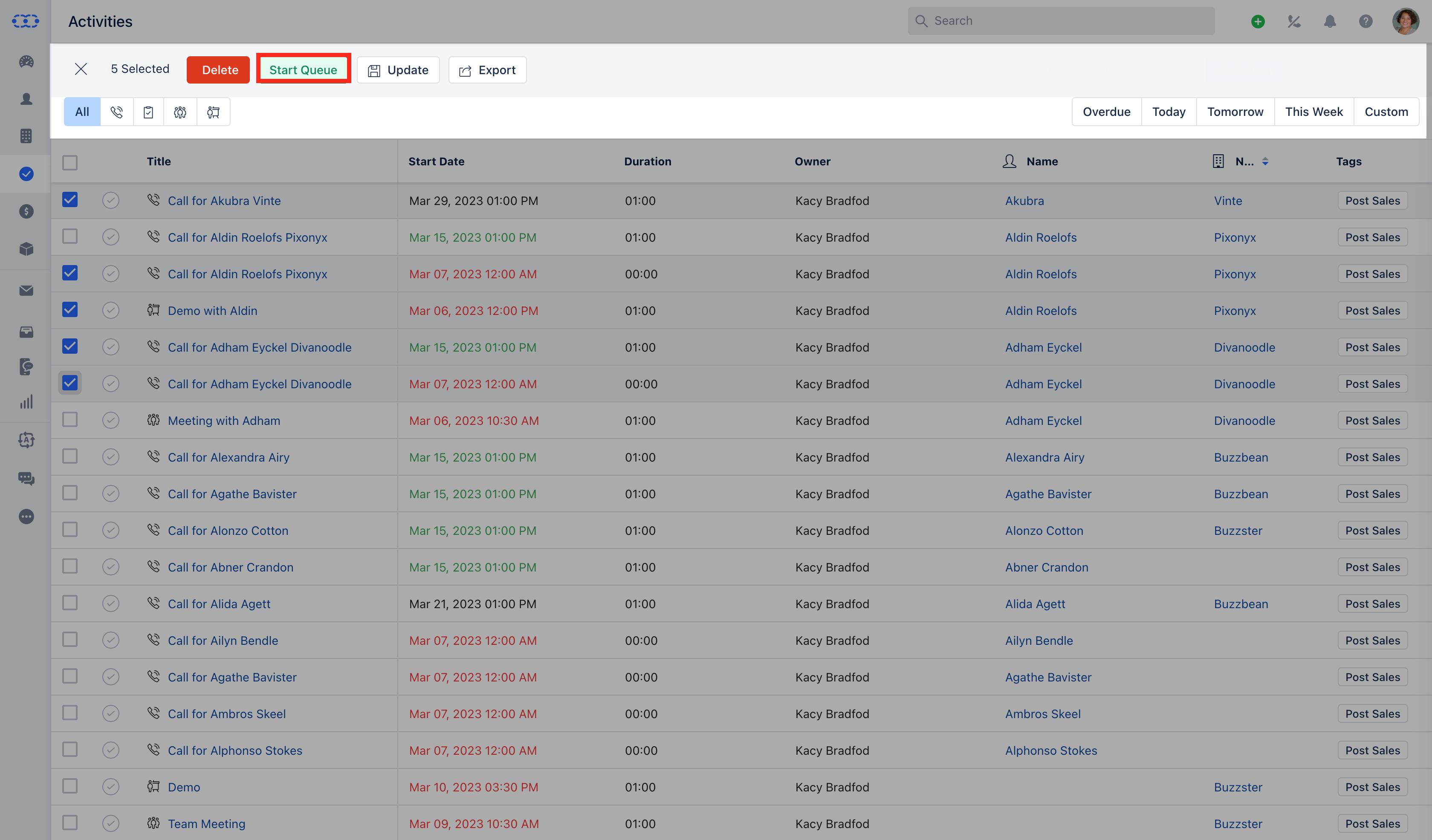The height and width of the screenshot is (840, 1432).
Task: Filter activities by tasks clipboard icon
Action: (148, 112)
